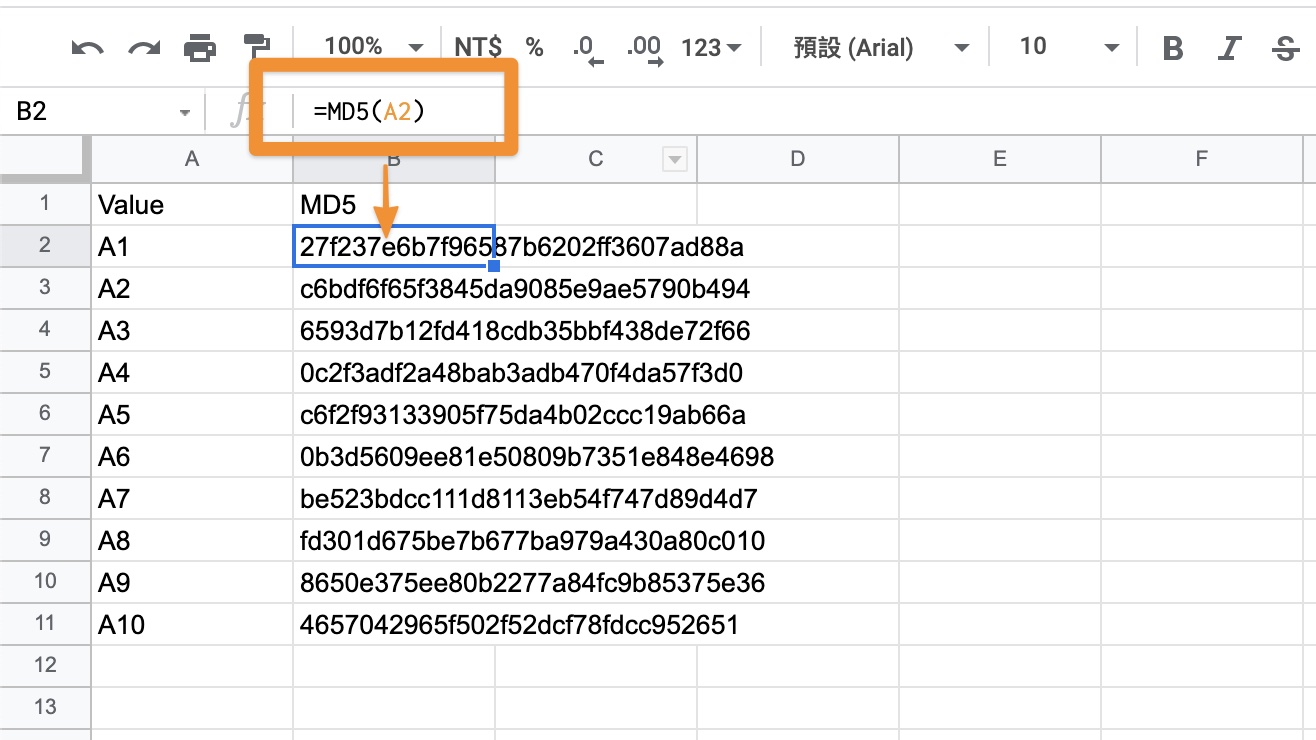Select the 'MD5' header cell
Image resolution: width=1316 pixels, height=740 pixels.
[x=394, y=205]
